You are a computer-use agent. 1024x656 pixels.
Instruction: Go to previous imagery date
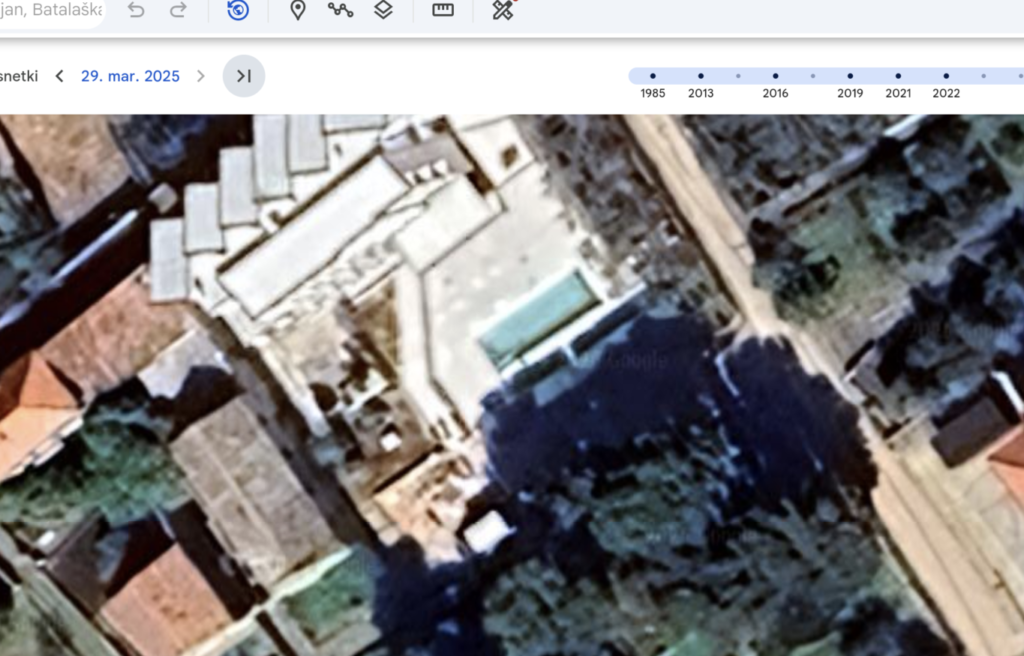coord(60,76)
